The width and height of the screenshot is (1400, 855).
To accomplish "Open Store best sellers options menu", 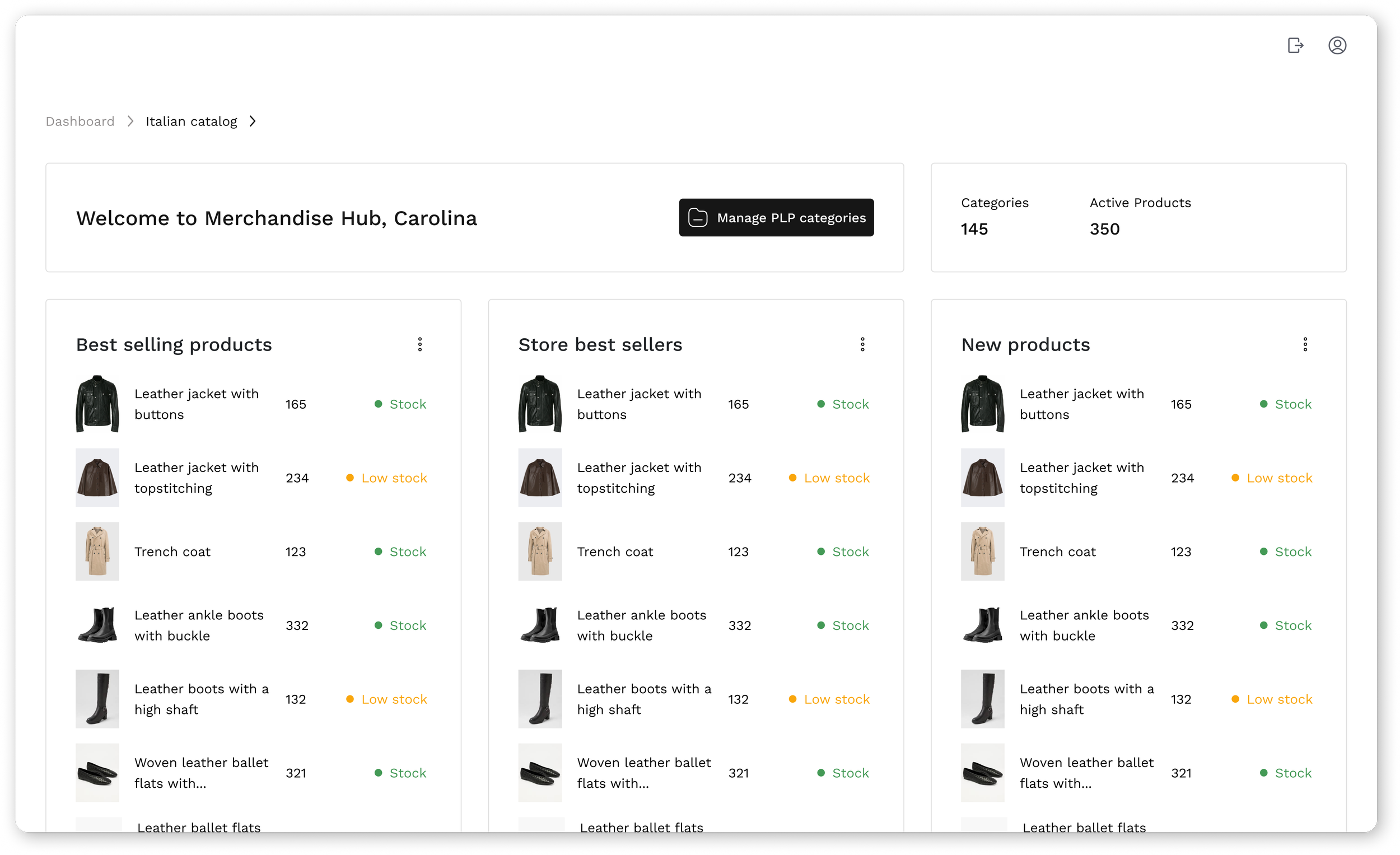I will 862,344.
